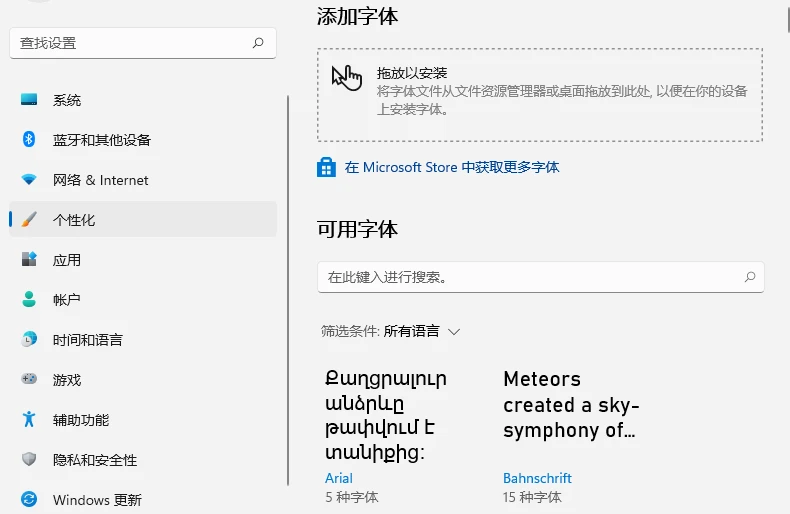Open the Bahnschrift font family link

click(537, 479)
